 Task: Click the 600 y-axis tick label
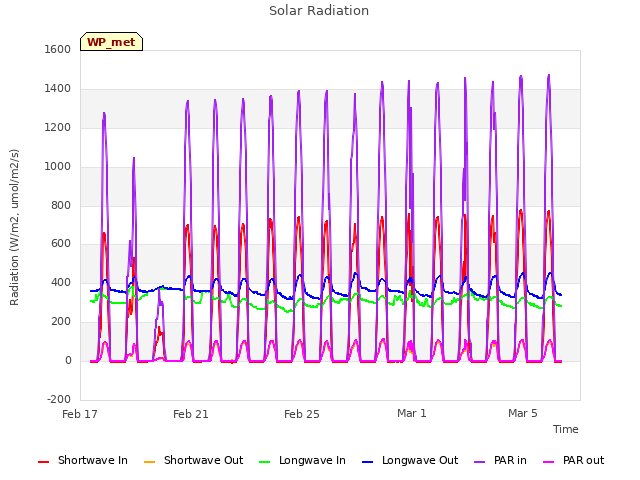pyautogui.click(x=61, y=244)
